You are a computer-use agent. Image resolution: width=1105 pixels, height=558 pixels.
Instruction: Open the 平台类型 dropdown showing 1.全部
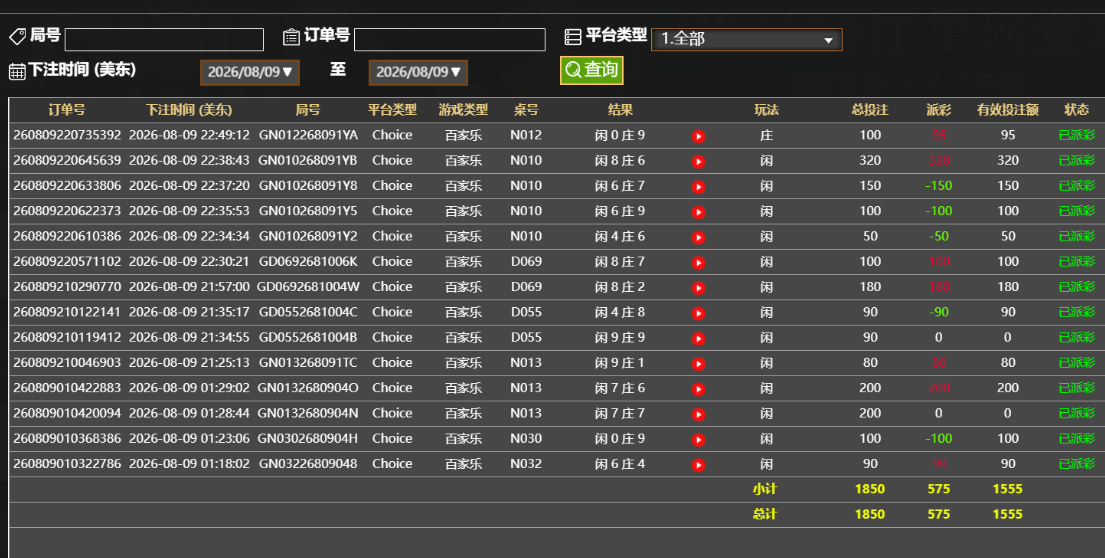tap(746, 39)
